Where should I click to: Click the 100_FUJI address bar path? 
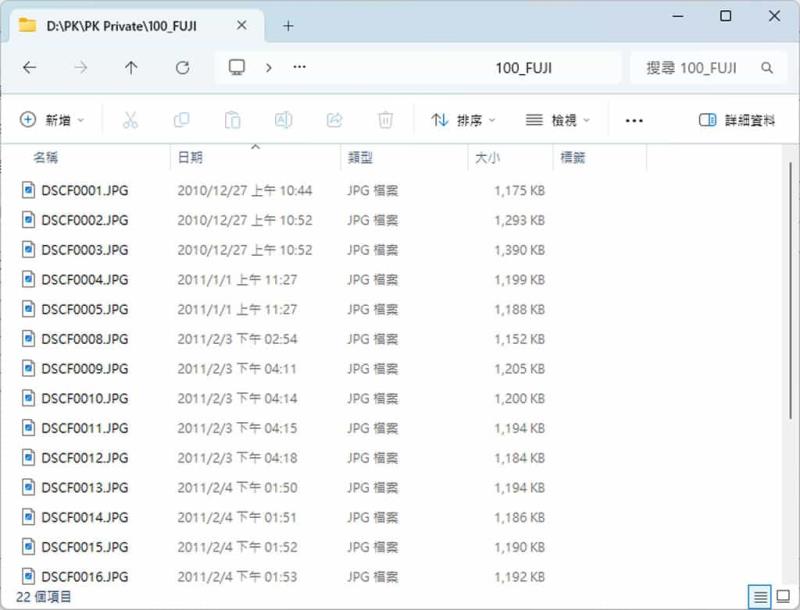coord(524,68)
